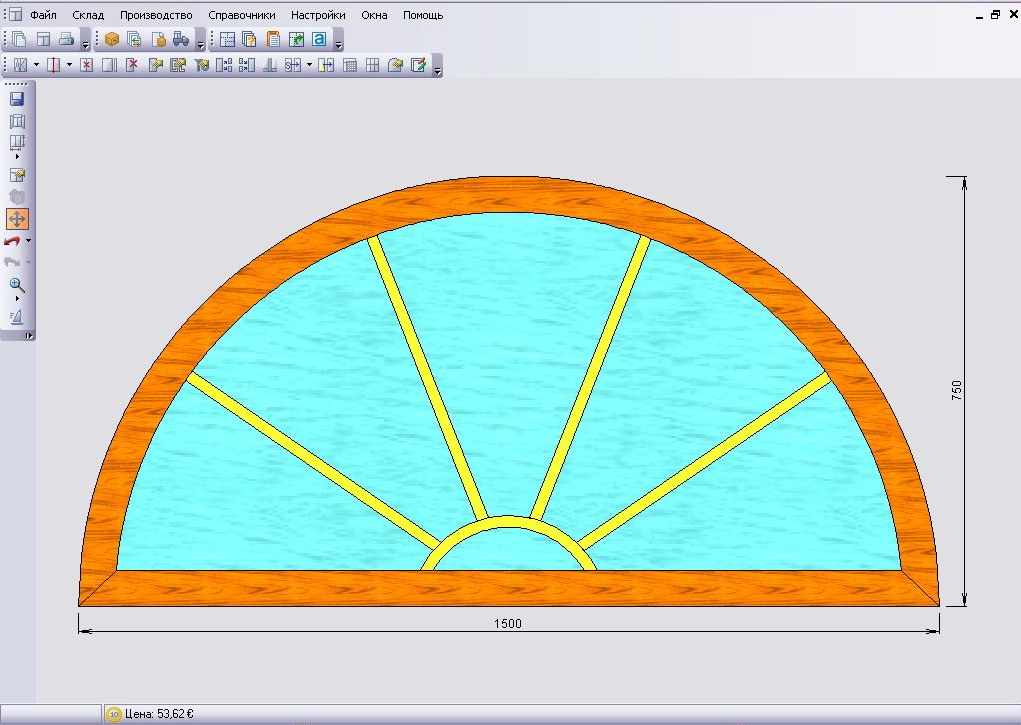The width and height of the screenshot is (1021, 725).
Task: Open the Настройки menu
Action: pyautogui.click(x=318, y=15)
